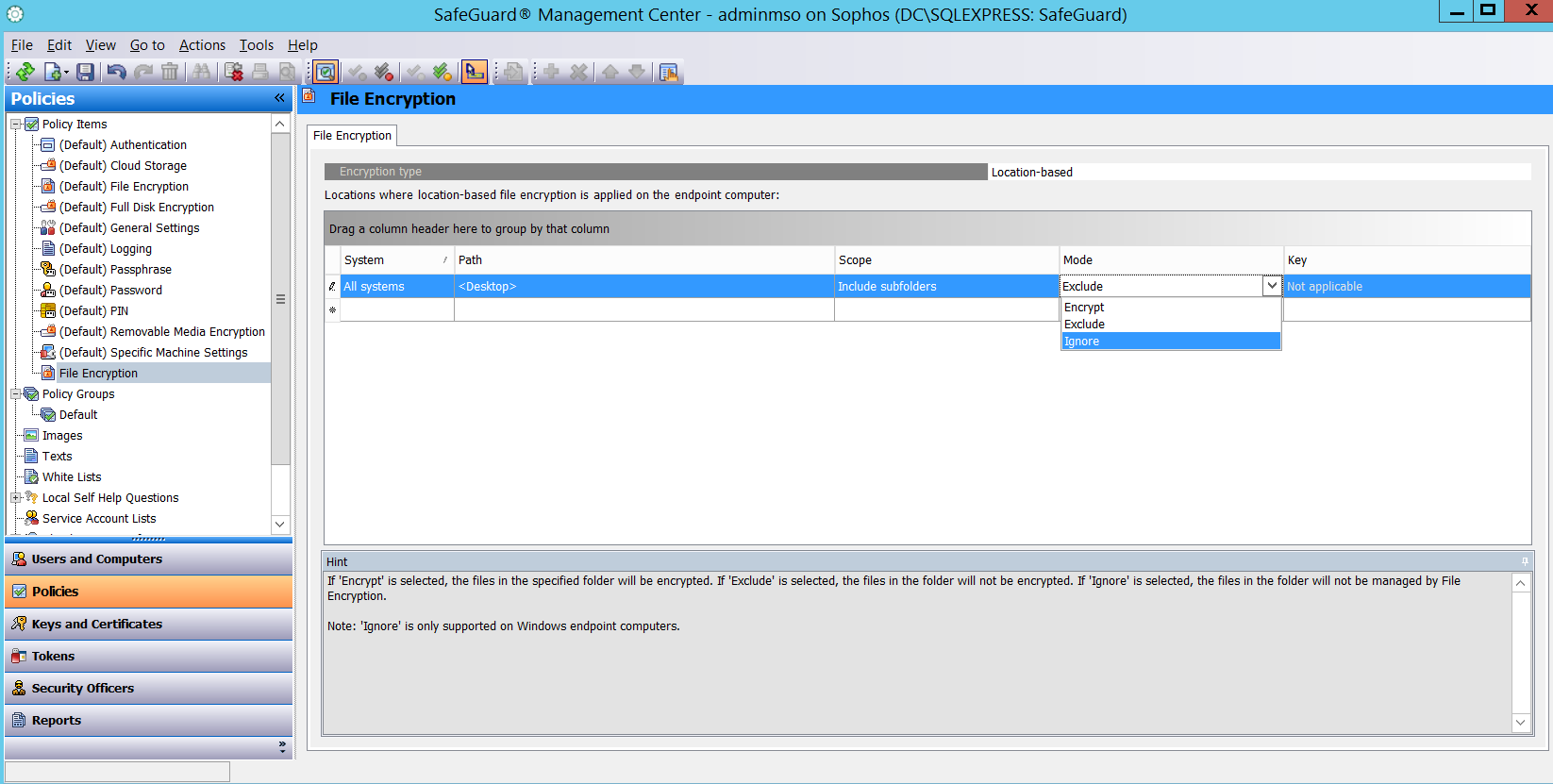The height and width of the screenshot is (784, 1553).
Task: Click the Include subfolders scope cell
Action: (x=947, y=287)
